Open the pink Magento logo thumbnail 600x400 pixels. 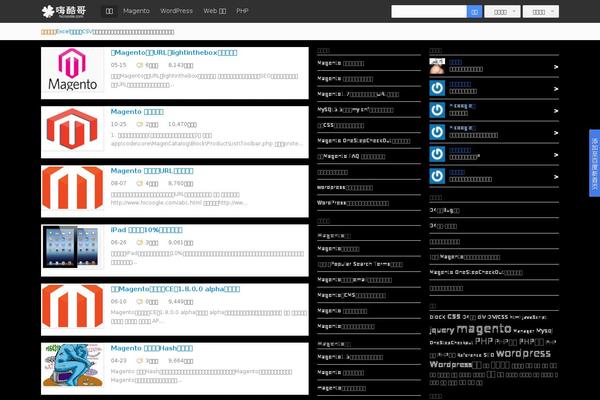point(72,70)
